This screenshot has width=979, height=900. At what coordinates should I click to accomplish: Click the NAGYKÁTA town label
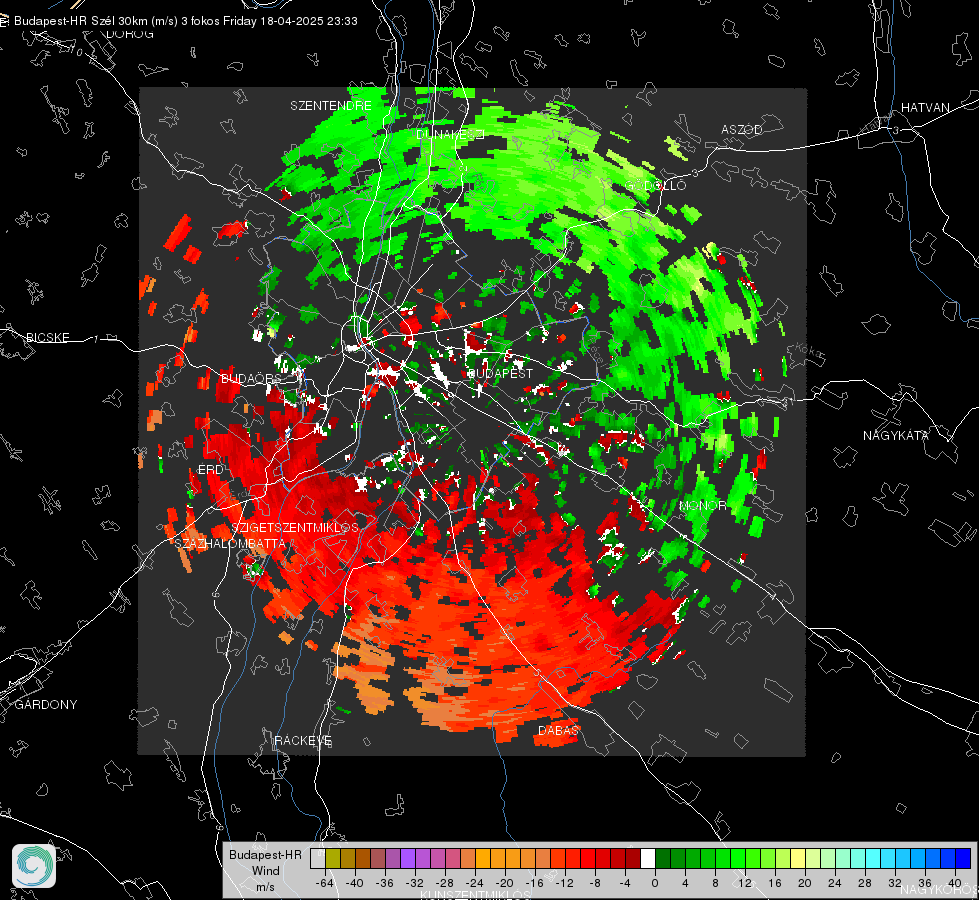896,435
